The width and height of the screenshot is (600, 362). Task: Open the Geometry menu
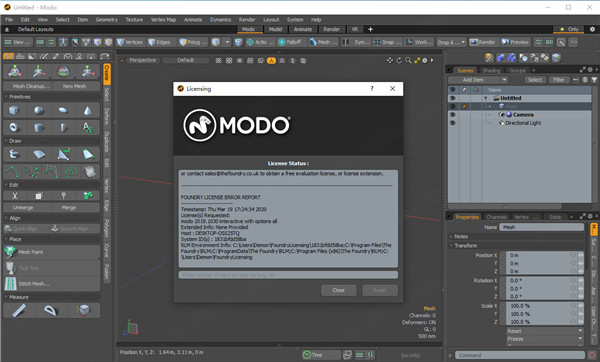tap(106, 20)
